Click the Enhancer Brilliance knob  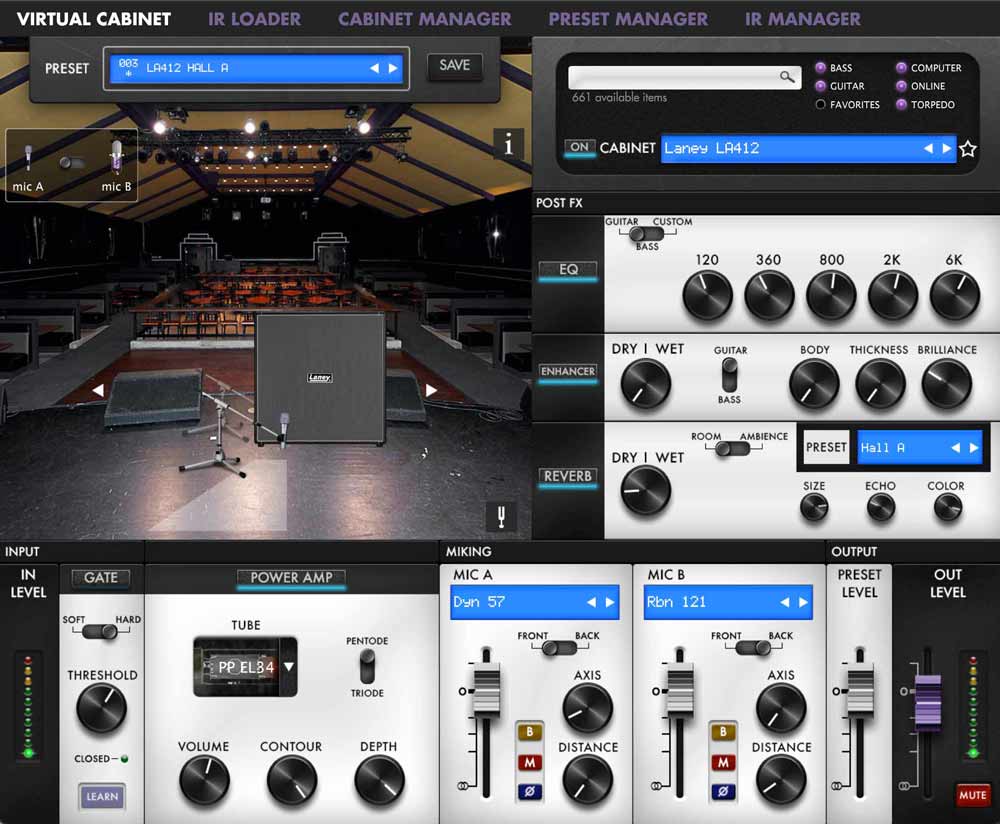point(947,384)
